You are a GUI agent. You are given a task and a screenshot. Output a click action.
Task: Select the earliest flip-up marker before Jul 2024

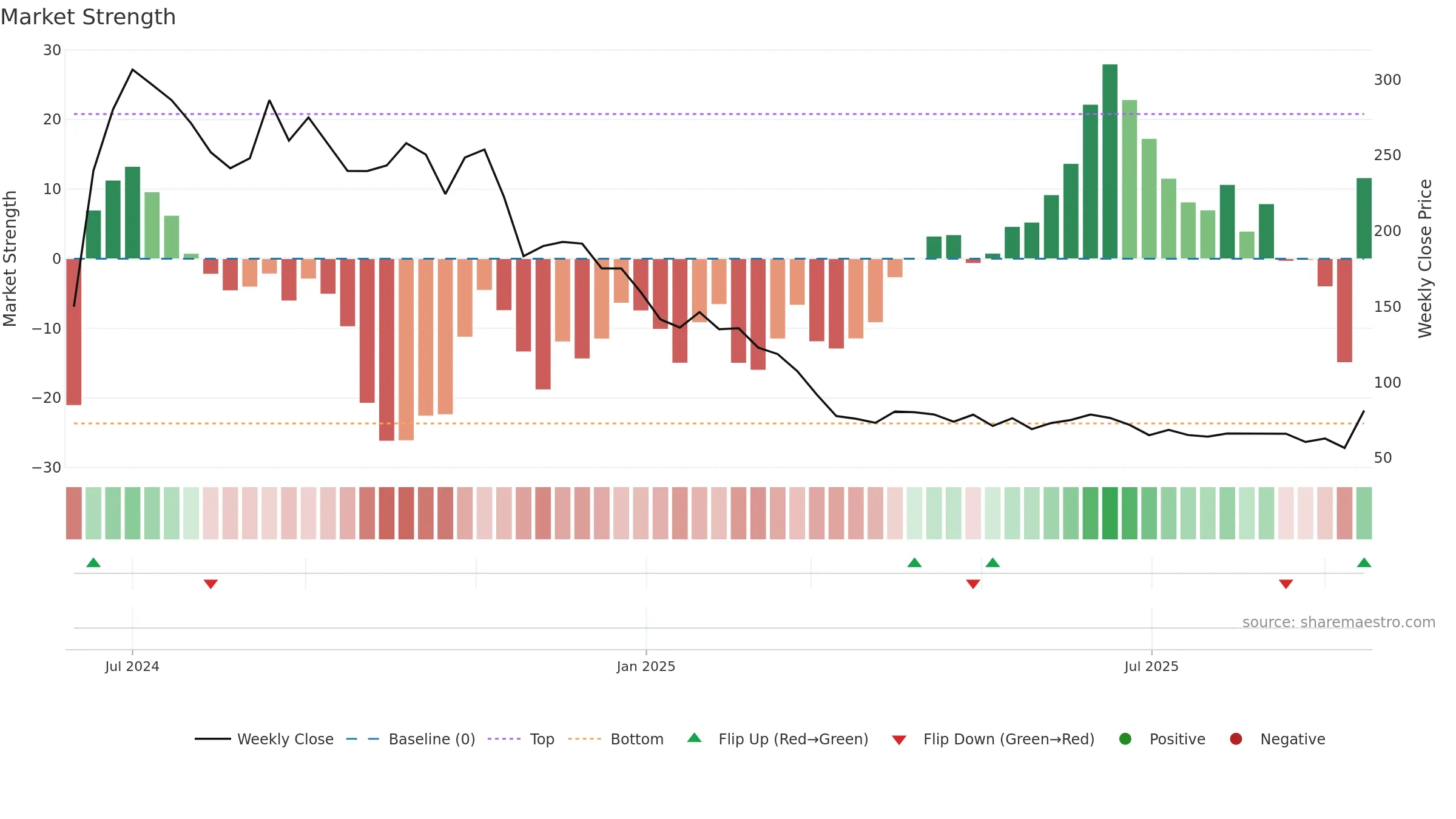coord(93,562)
